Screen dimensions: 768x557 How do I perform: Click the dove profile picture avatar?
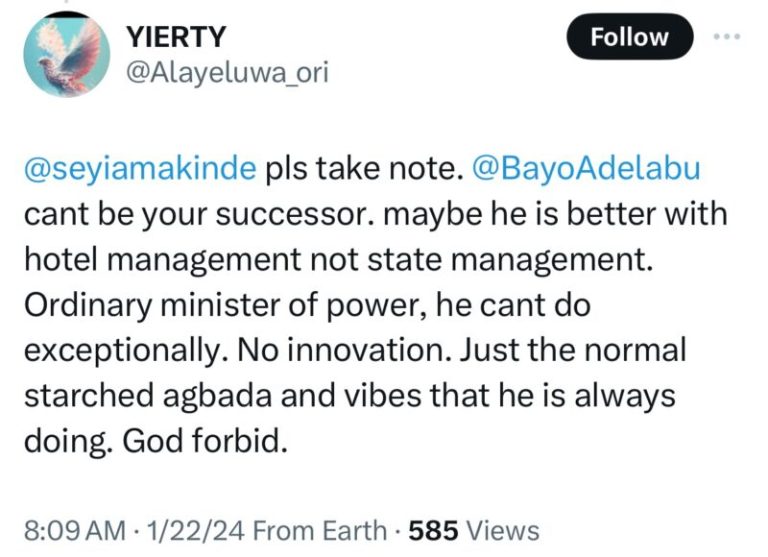pos(67,56)
